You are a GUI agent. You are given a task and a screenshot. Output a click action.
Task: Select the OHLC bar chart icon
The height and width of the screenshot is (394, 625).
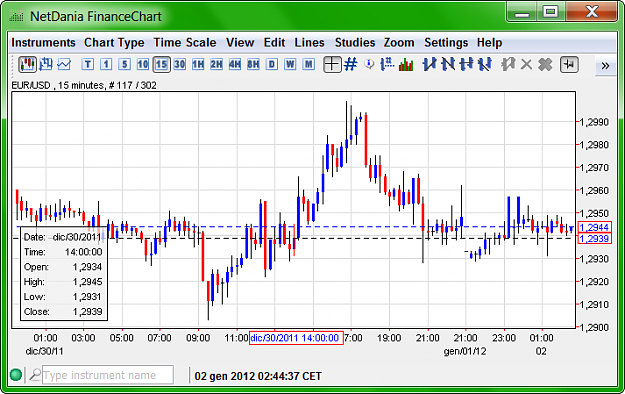[46, 64]
